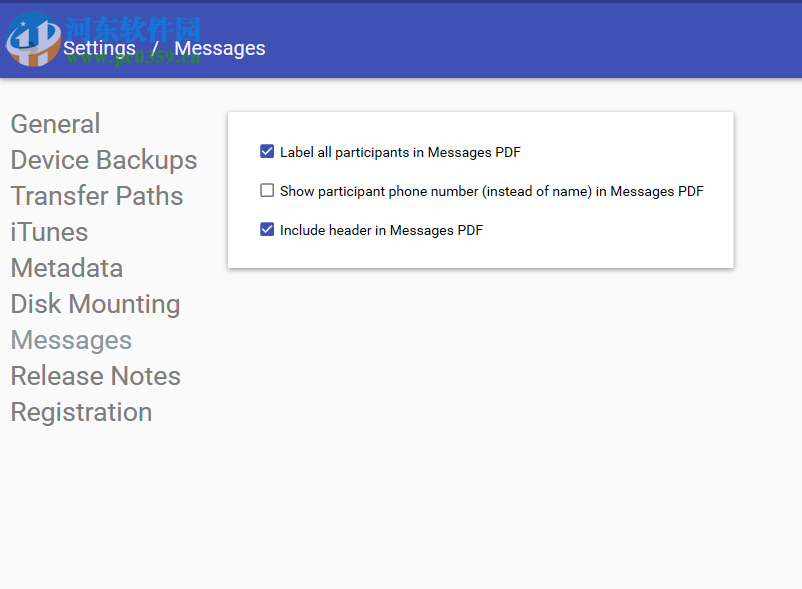
Task: Click the 'Show participant phone number' label text
Action: (491, 191)
